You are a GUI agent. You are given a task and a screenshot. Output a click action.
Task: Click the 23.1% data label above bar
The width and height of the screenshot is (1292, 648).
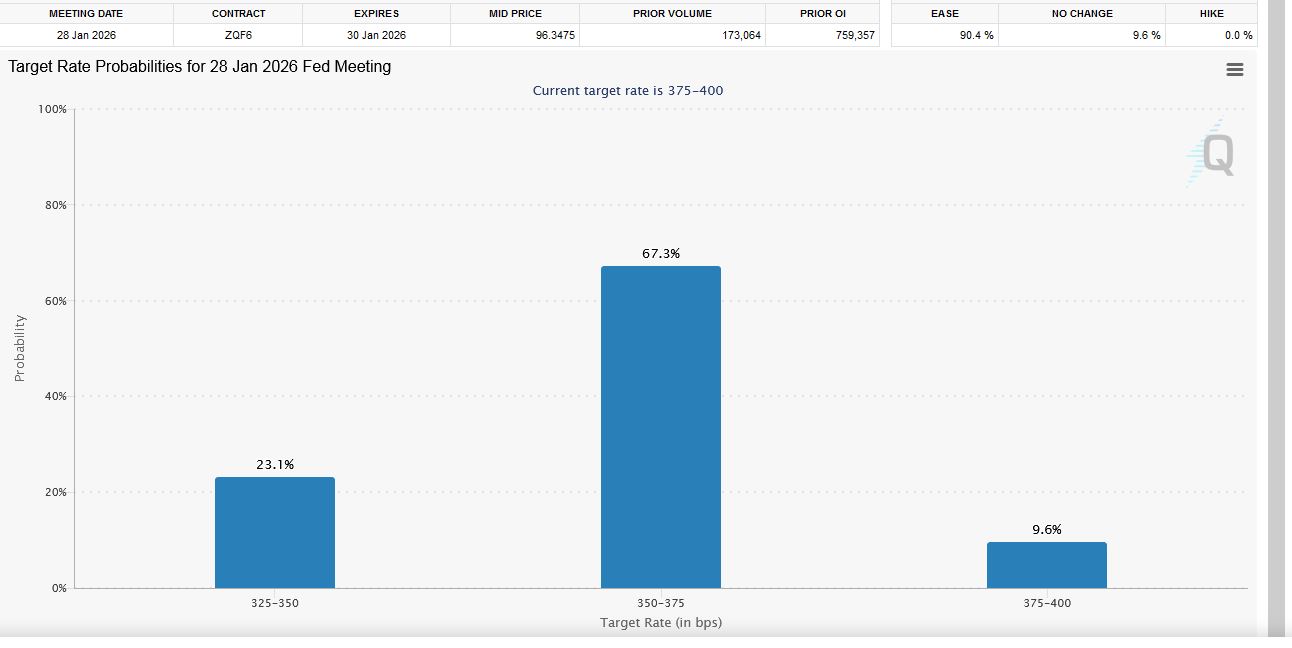click(275, 465)
